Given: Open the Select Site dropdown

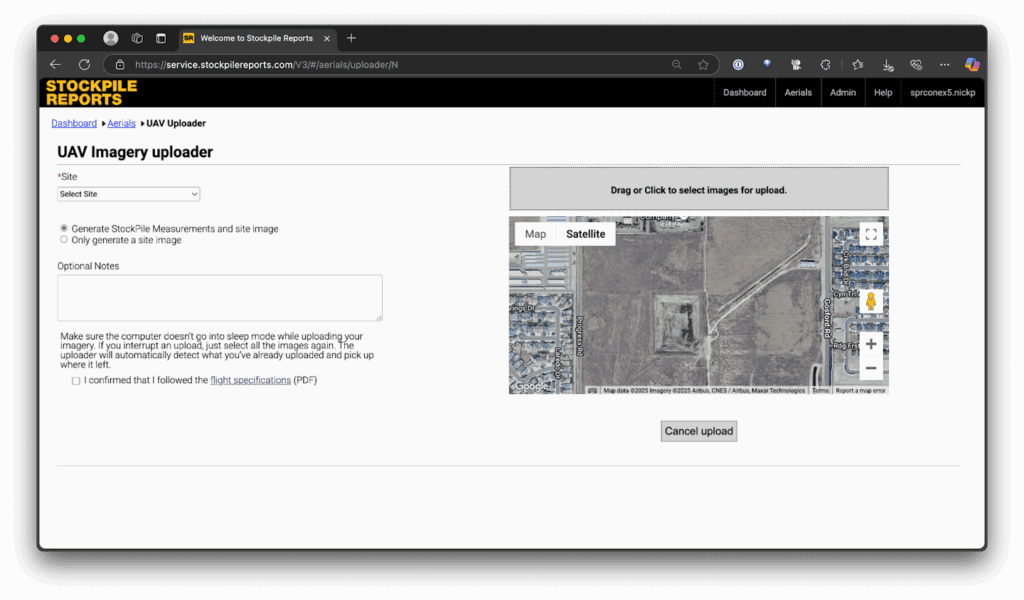Looking at the screenshot, I should point(128,194).
